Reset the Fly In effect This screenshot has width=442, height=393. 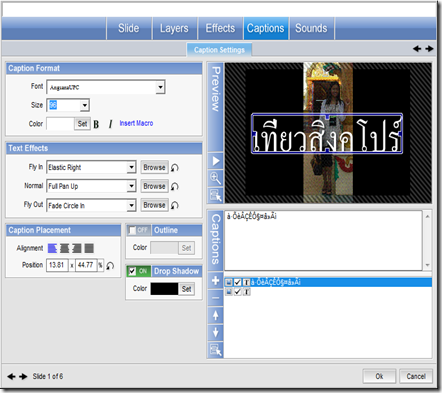[175, 168]
